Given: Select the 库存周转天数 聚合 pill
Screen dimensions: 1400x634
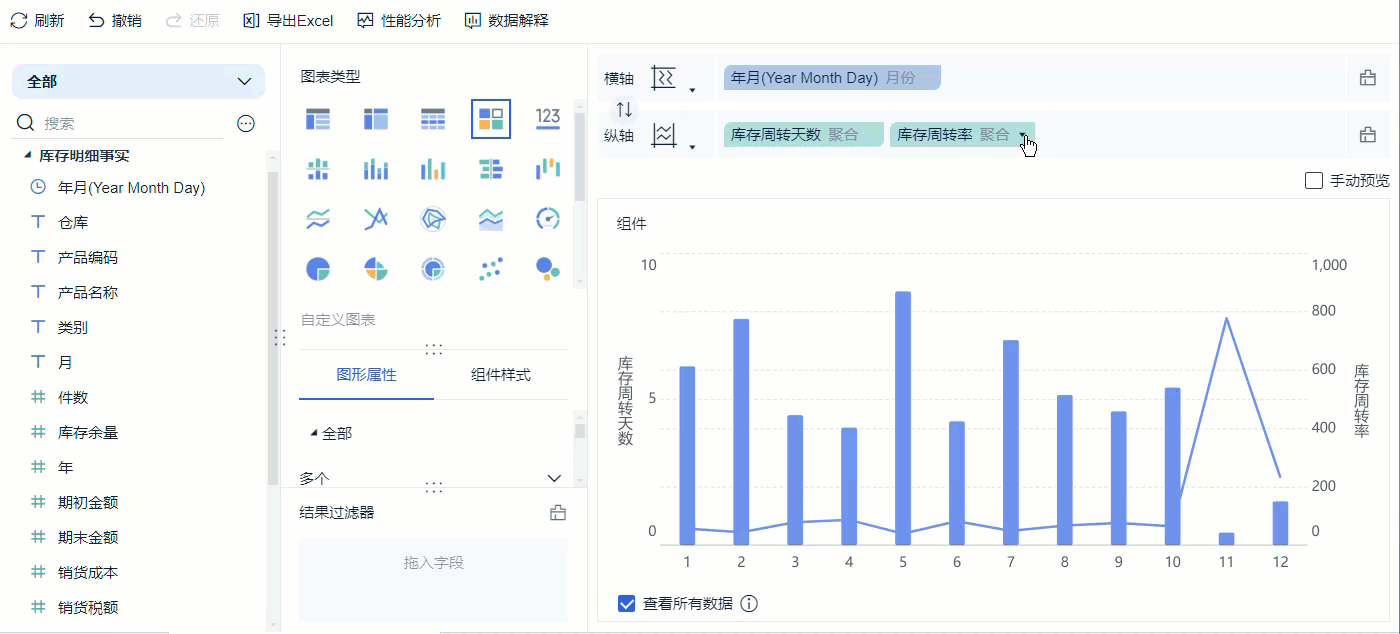Looking at the screenshot, I should click(803, 135).
